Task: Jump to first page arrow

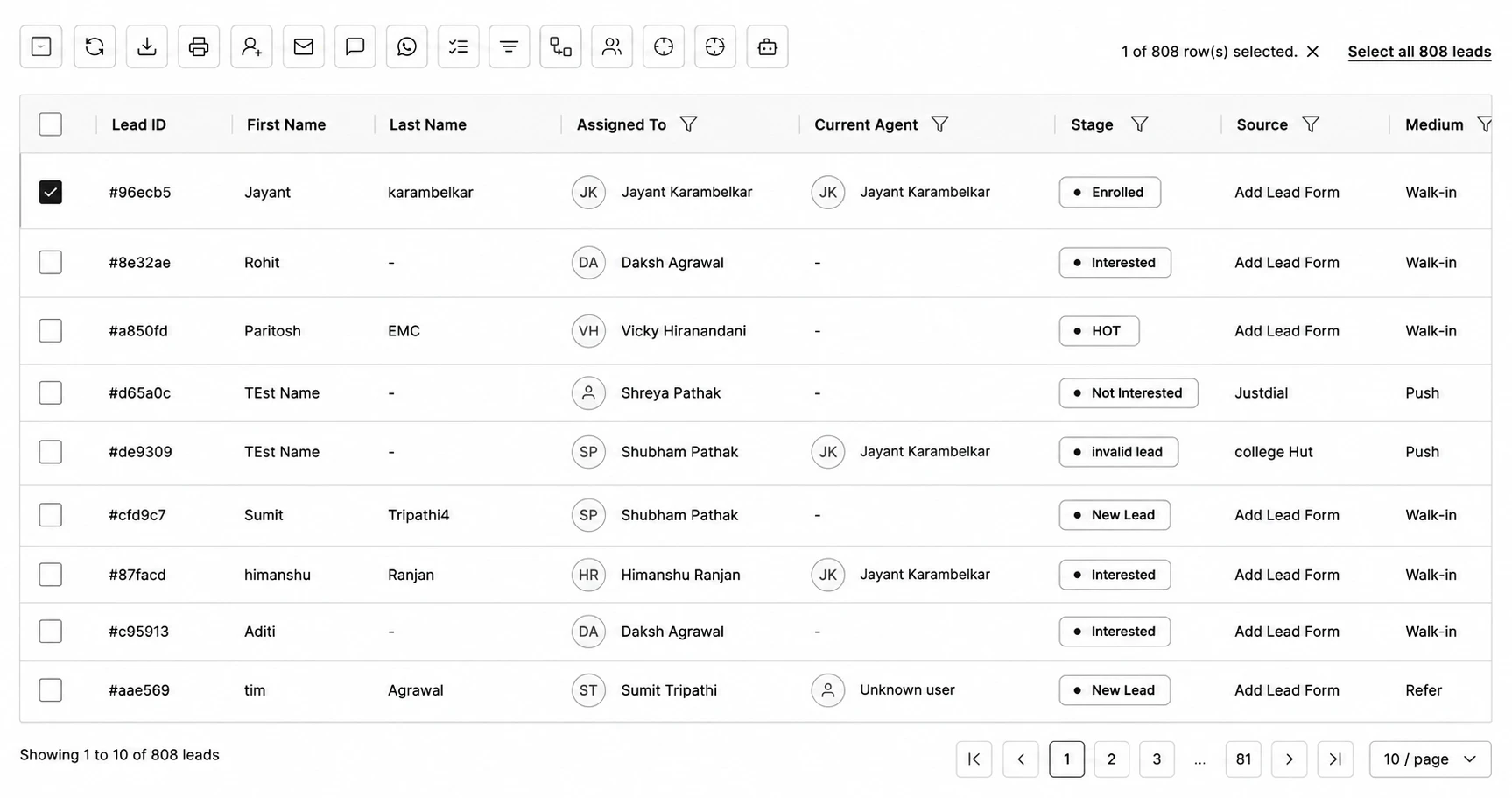Action: click(974, 759)
